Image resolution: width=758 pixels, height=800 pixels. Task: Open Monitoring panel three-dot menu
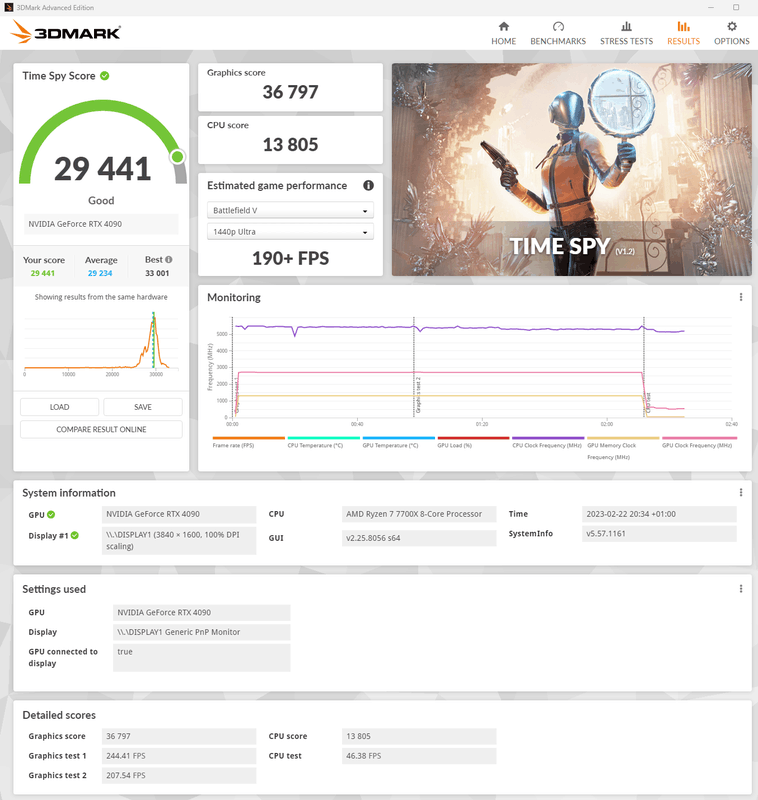click(x=741, y=297)
